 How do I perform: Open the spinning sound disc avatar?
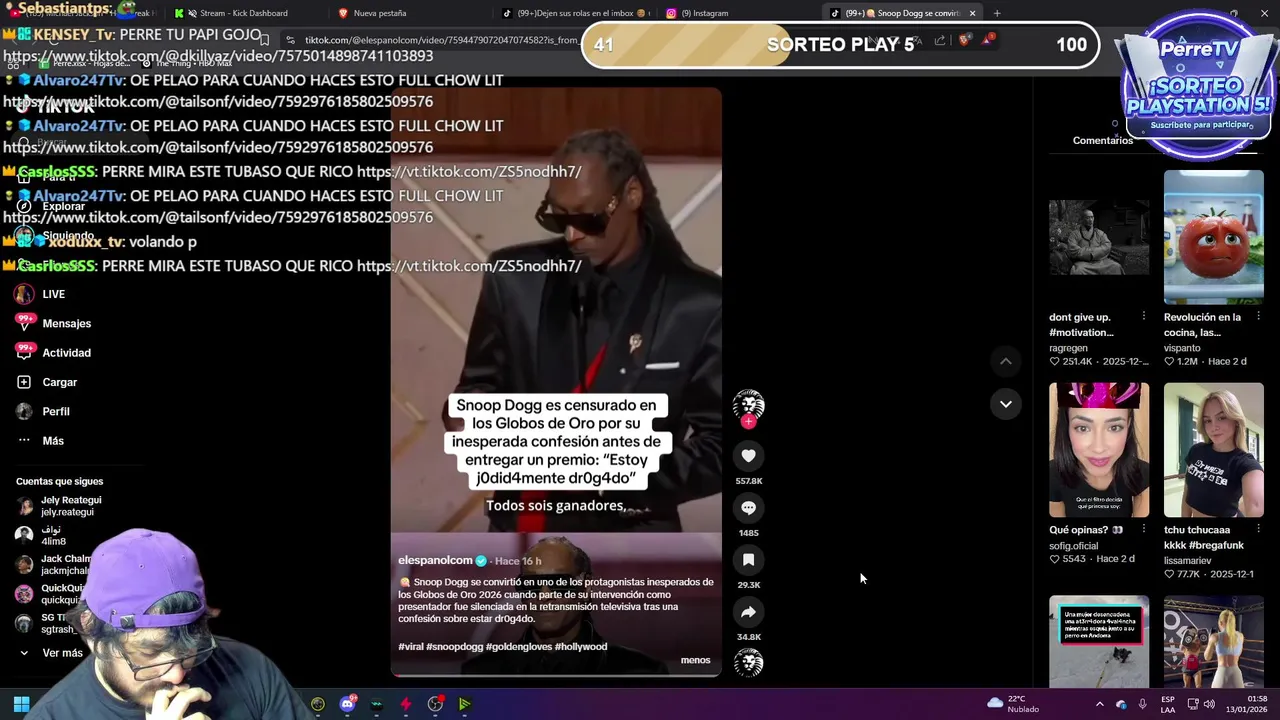pos(748,663)
